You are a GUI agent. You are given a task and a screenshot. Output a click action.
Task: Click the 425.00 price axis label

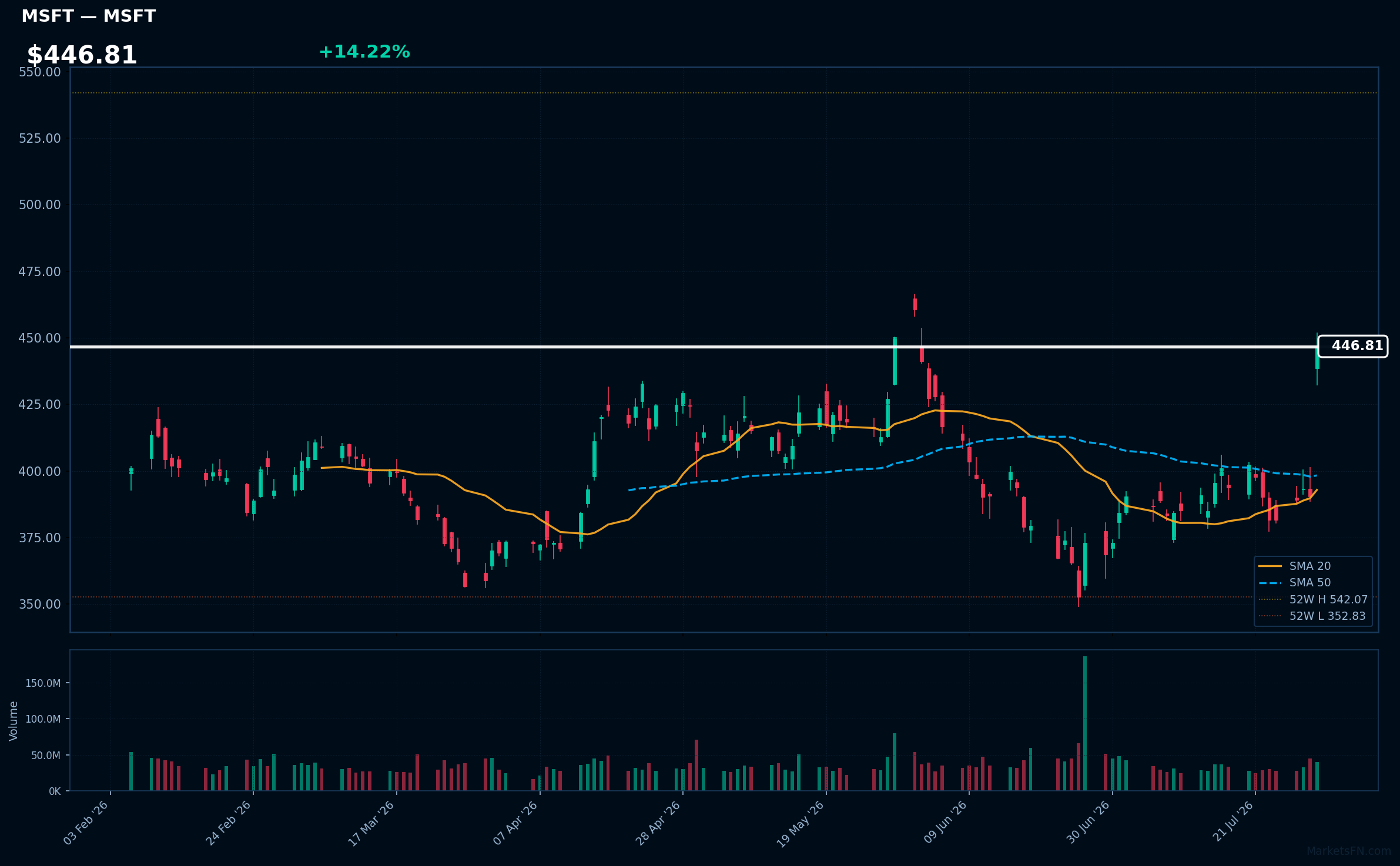[40, 404]
